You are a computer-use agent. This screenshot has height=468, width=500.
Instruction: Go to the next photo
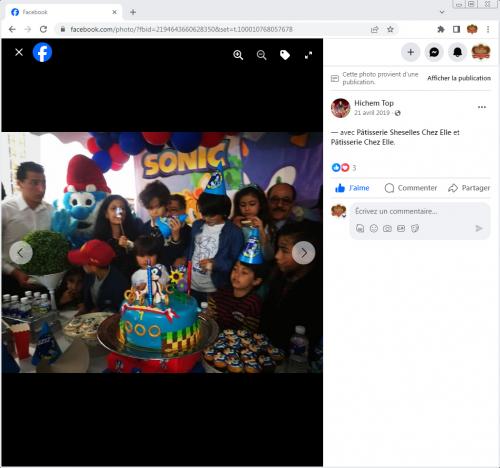(304, 253)
